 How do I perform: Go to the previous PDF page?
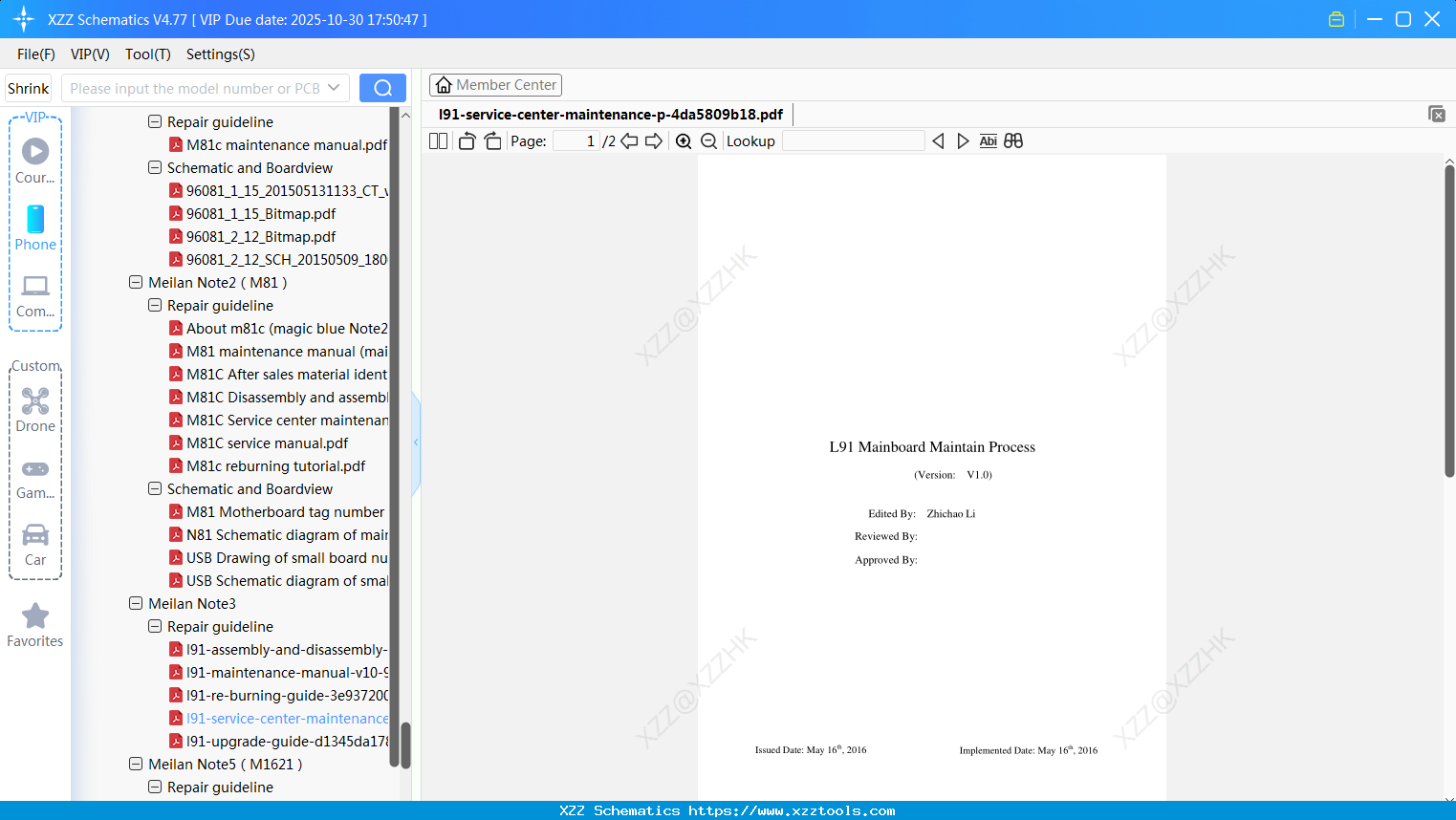tap(629, 141)
